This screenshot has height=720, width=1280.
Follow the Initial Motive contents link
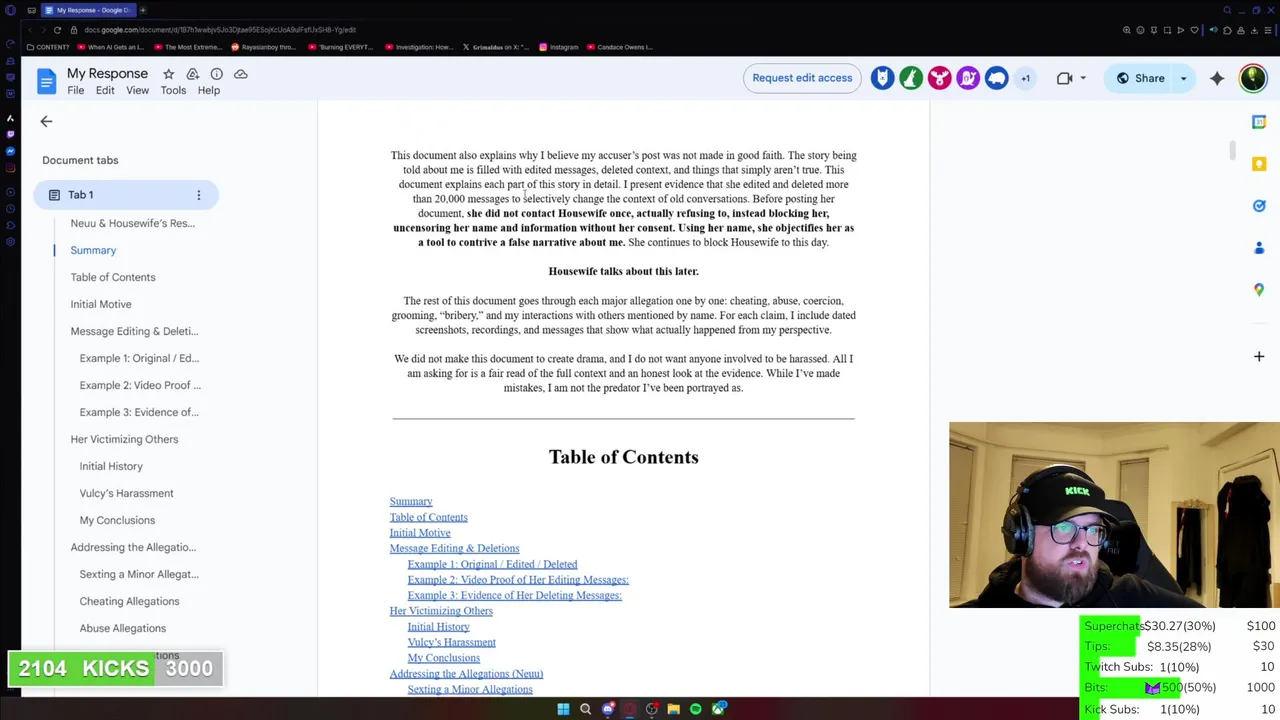(x=420, y=533)
